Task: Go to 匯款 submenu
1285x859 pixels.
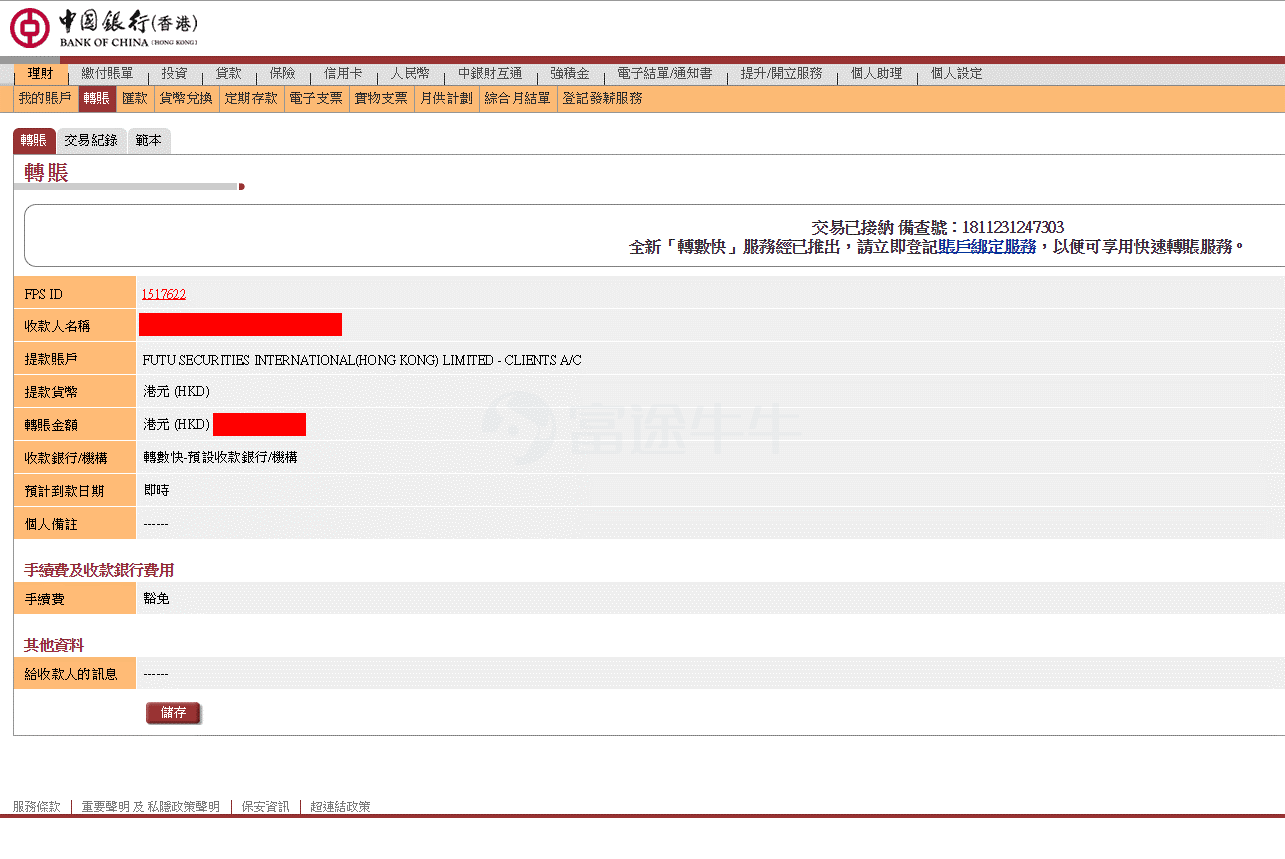Action: [x=135, y=98]
